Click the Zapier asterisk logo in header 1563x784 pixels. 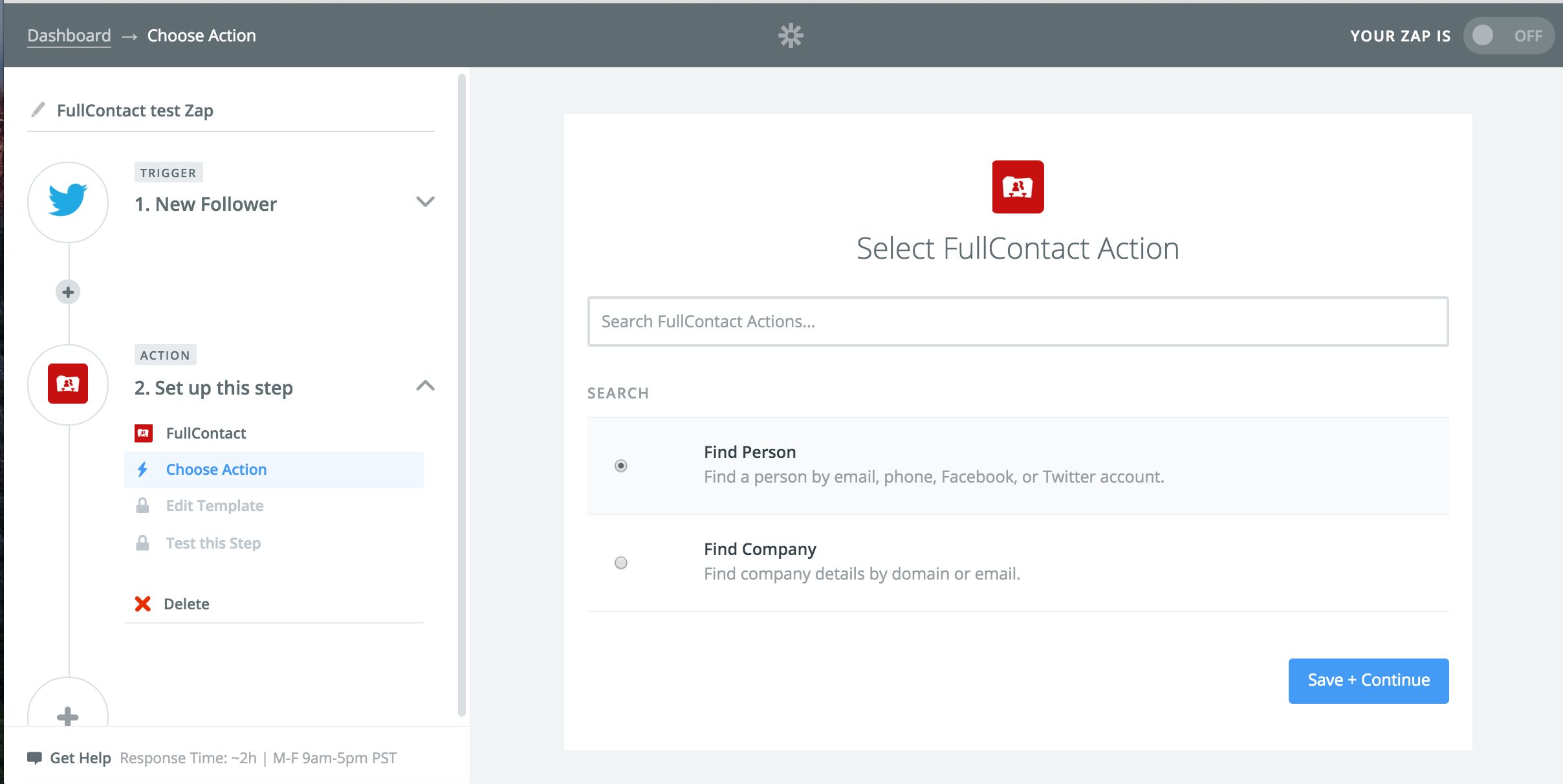click(x=791, y=36)
